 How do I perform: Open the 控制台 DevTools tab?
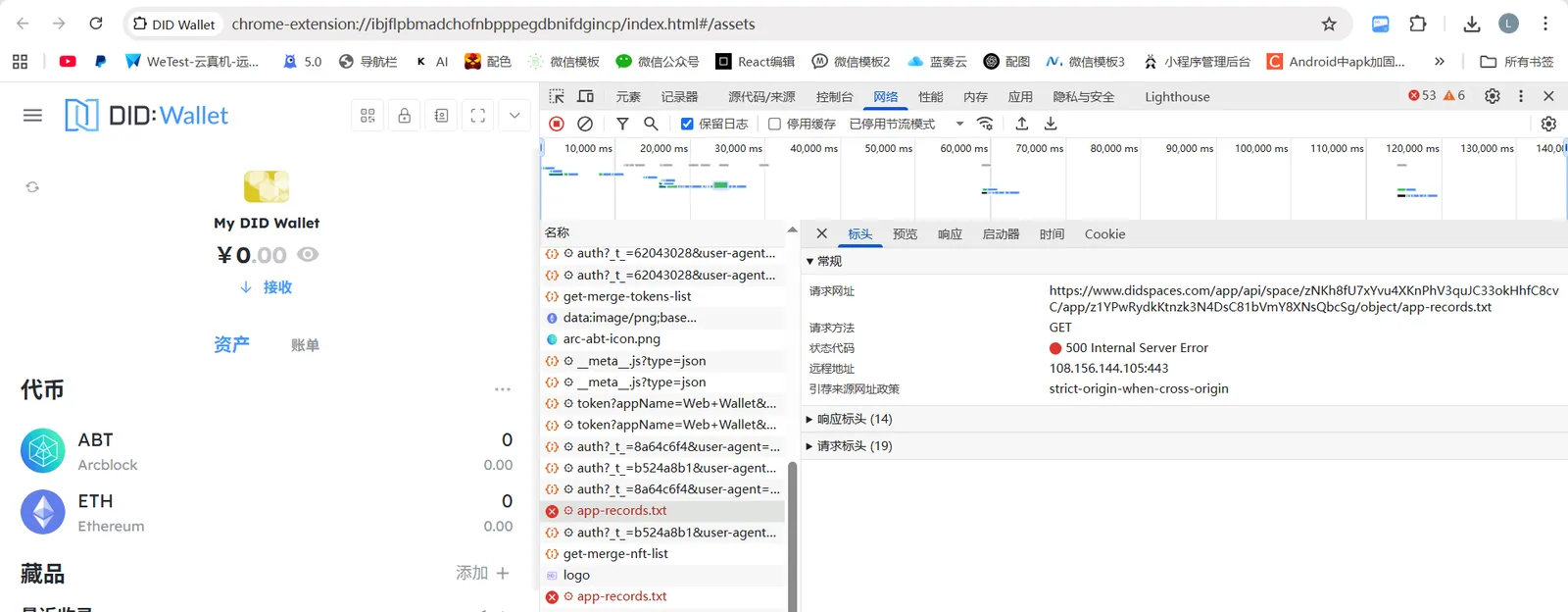pyautogui.click(x=835, y=97)
